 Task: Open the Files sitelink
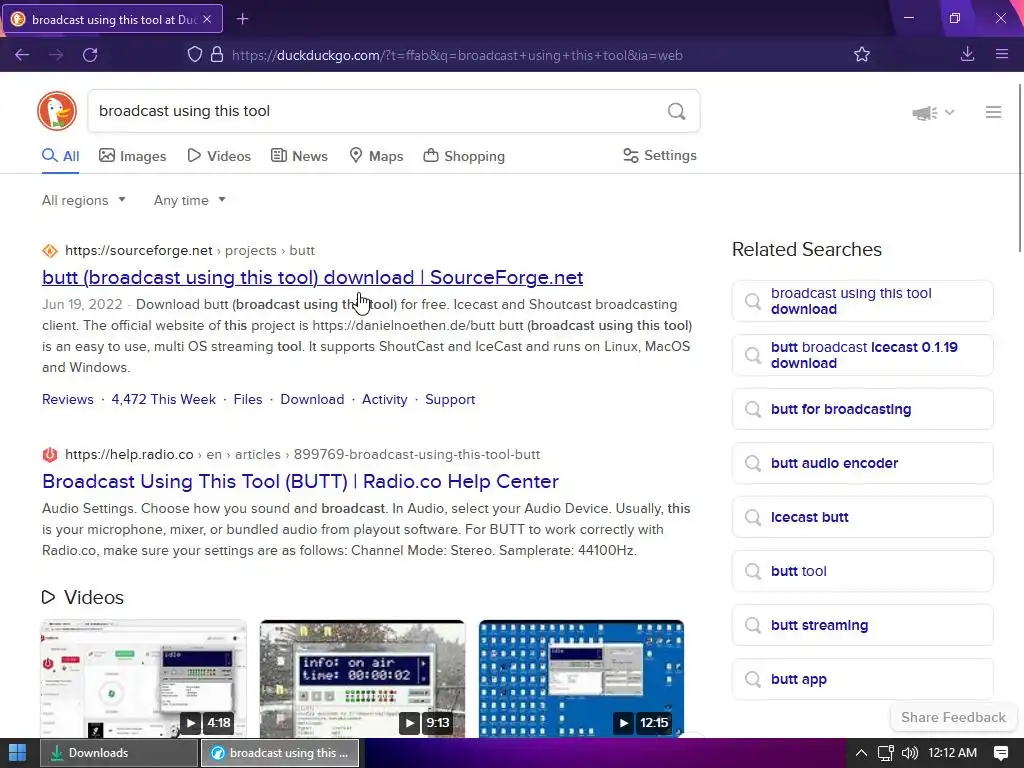pos(248,400)
